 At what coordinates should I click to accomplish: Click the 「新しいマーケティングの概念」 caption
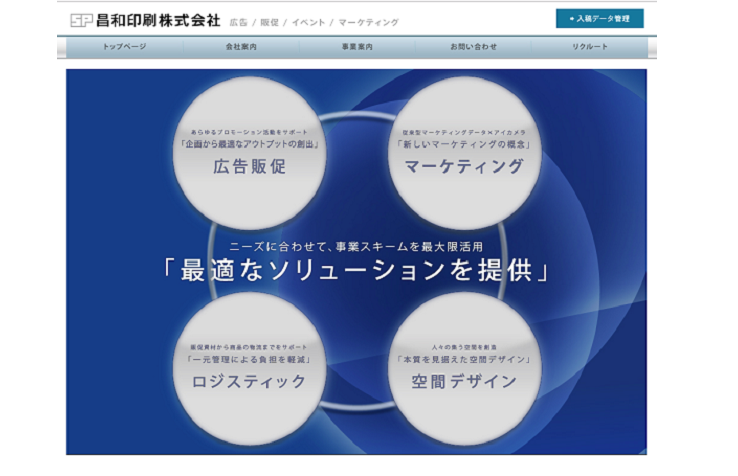(x=464, y=144)
